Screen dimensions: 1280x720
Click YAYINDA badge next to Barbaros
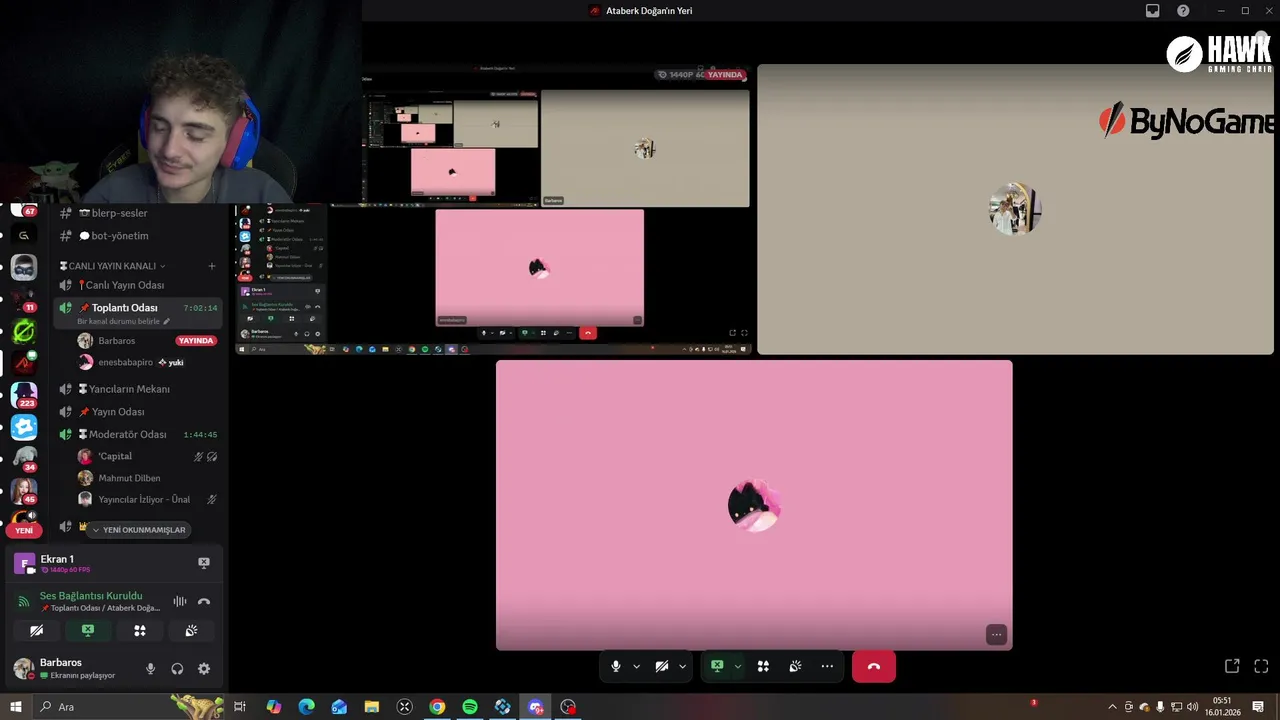[x=196, y=341]
